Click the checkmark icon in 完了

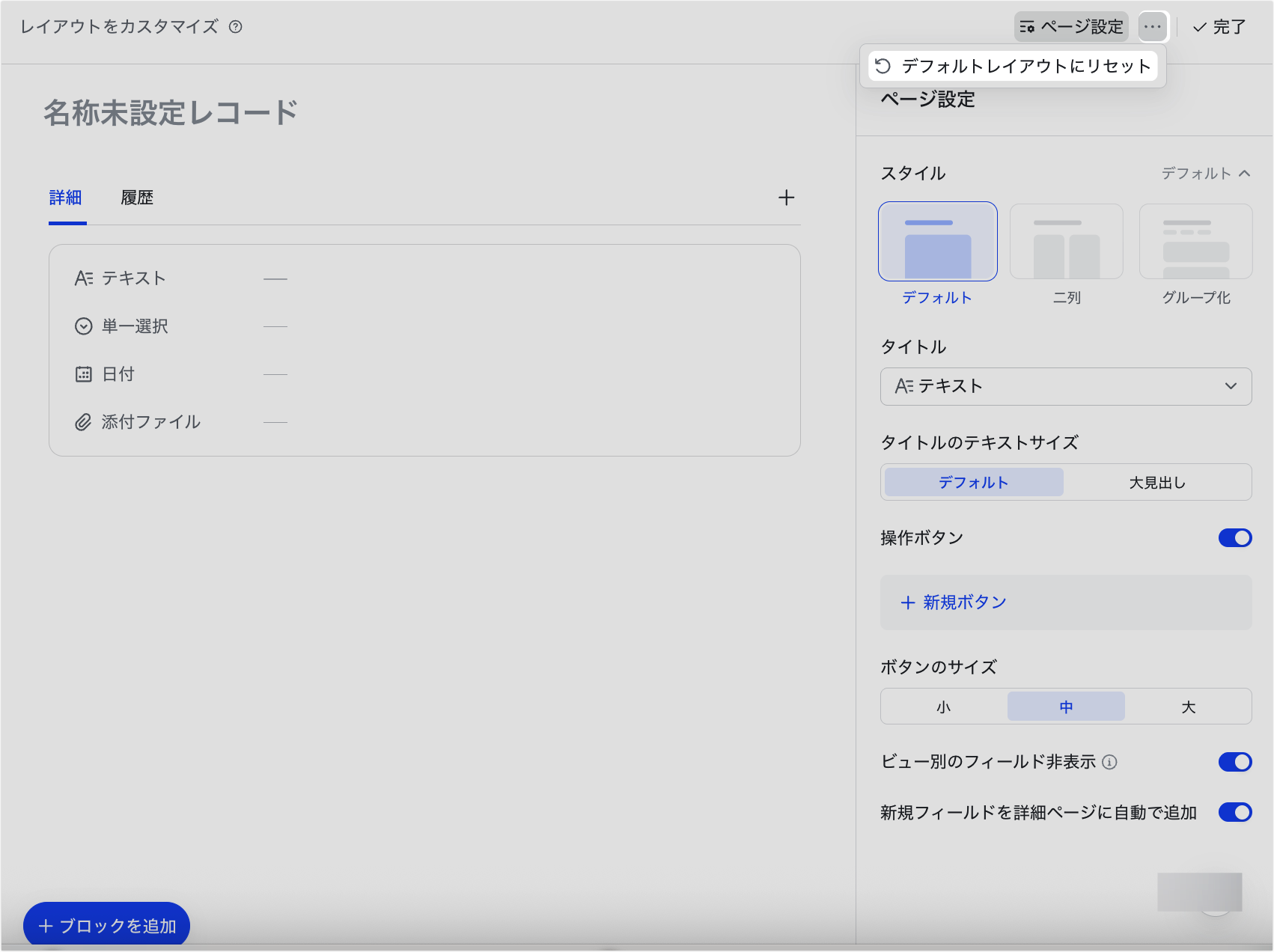pos(1200,27)
